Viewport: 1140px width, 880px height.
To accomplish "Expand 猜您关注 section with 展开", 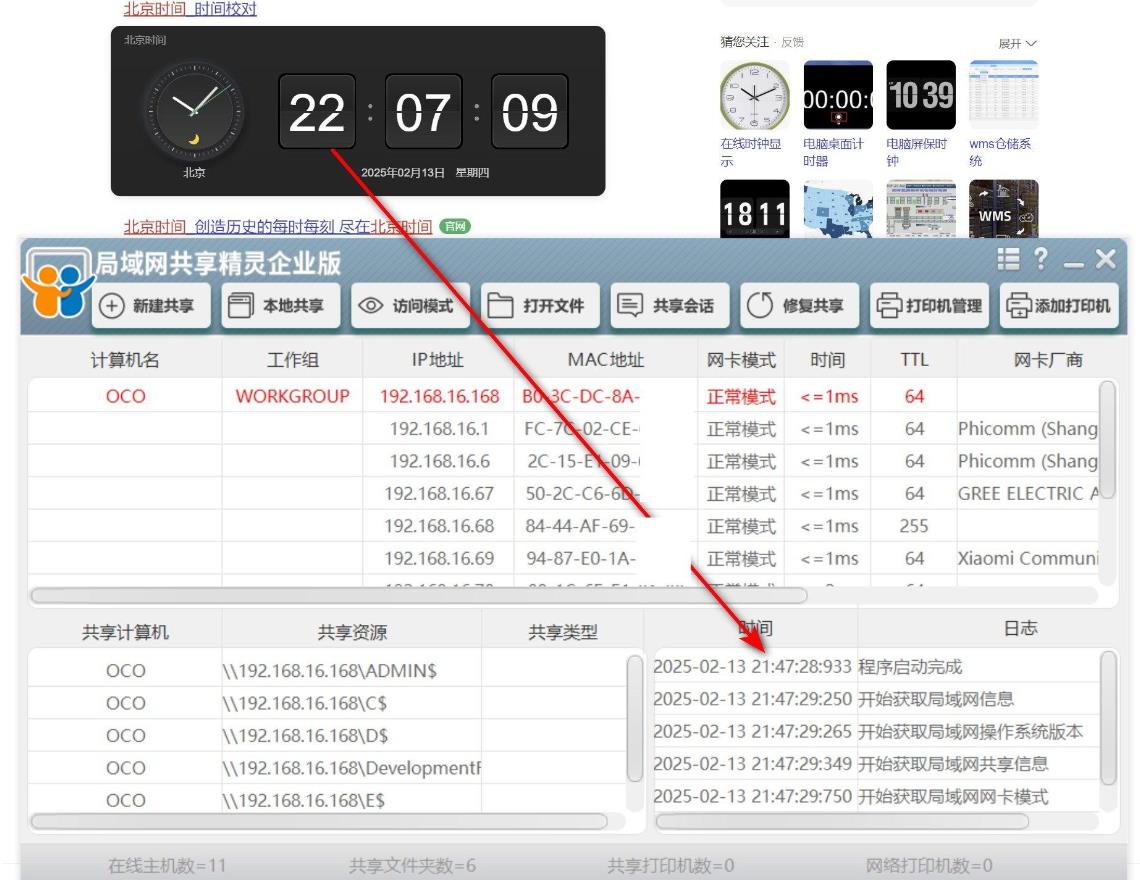I will pyautogui.click(x=1017, y=43).
